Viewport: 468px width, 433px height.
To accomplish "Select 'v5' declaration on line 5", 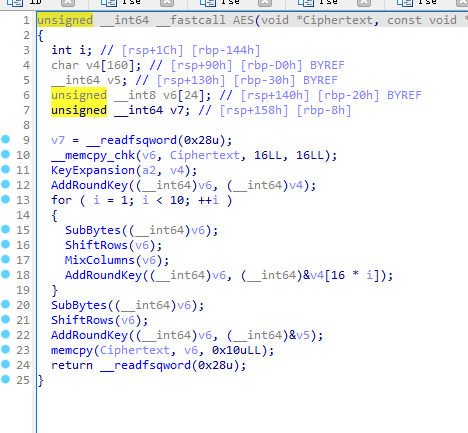I will [114, 80].
